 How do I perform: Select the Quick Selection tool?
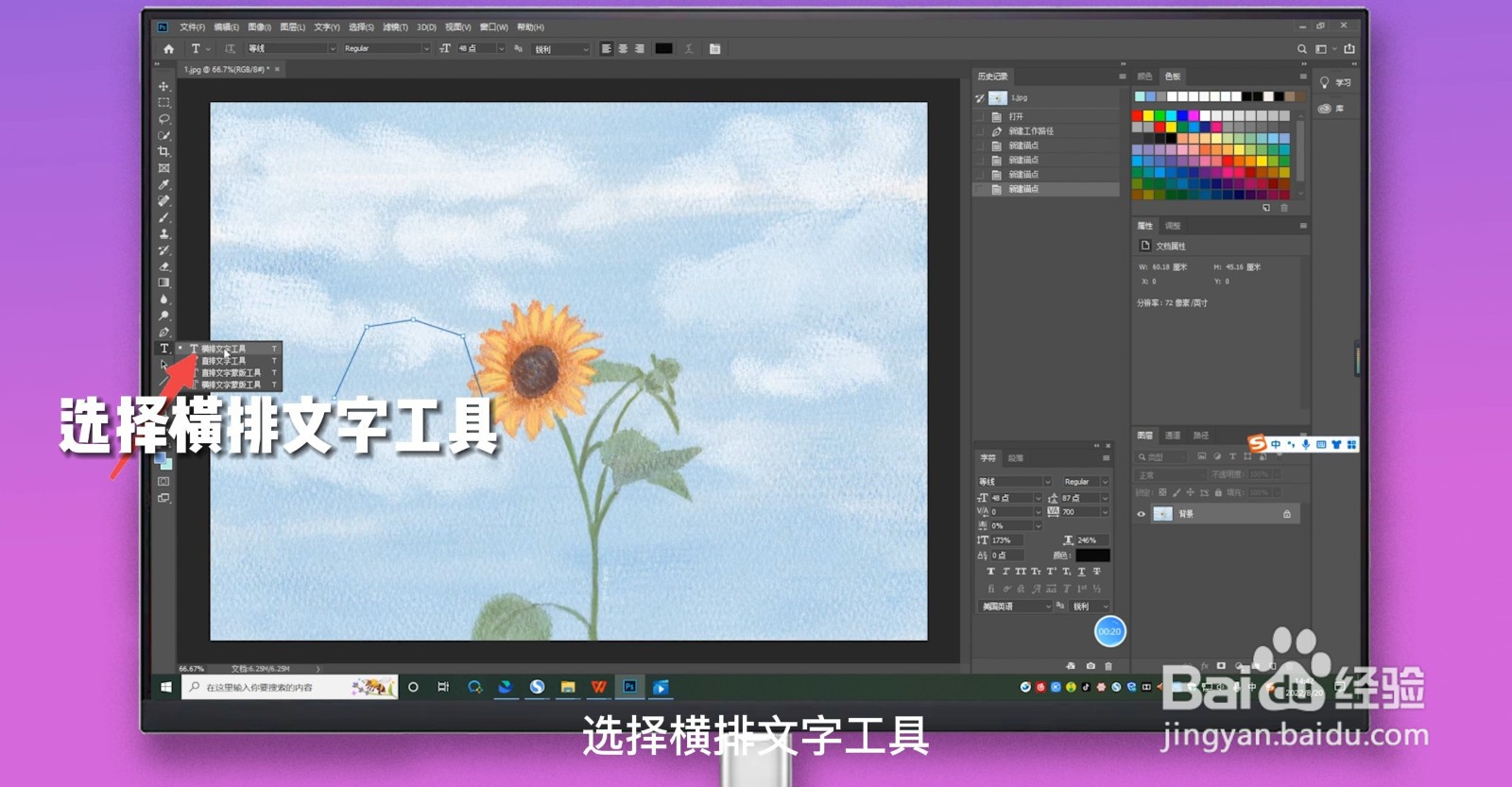tap(163, 135)
